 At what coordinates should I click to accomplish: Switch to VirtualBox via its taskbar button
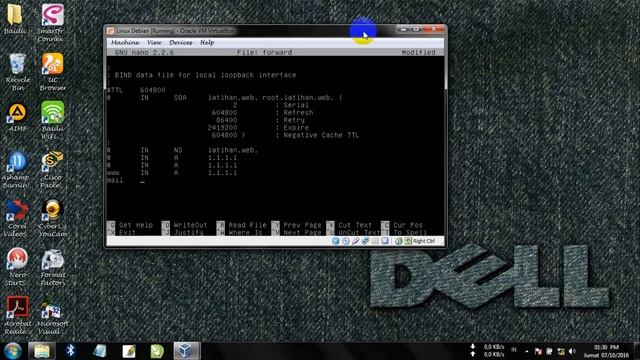coord(187,351)
